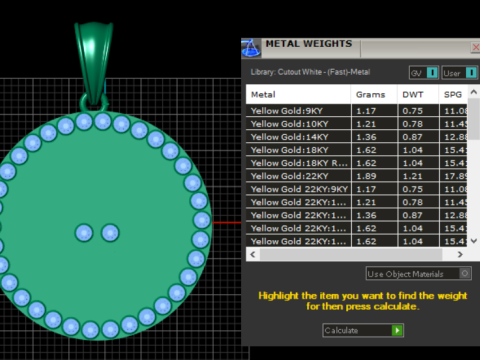480x360 pixels.
Task: Sort by the Grams column header
Action: 374,95
